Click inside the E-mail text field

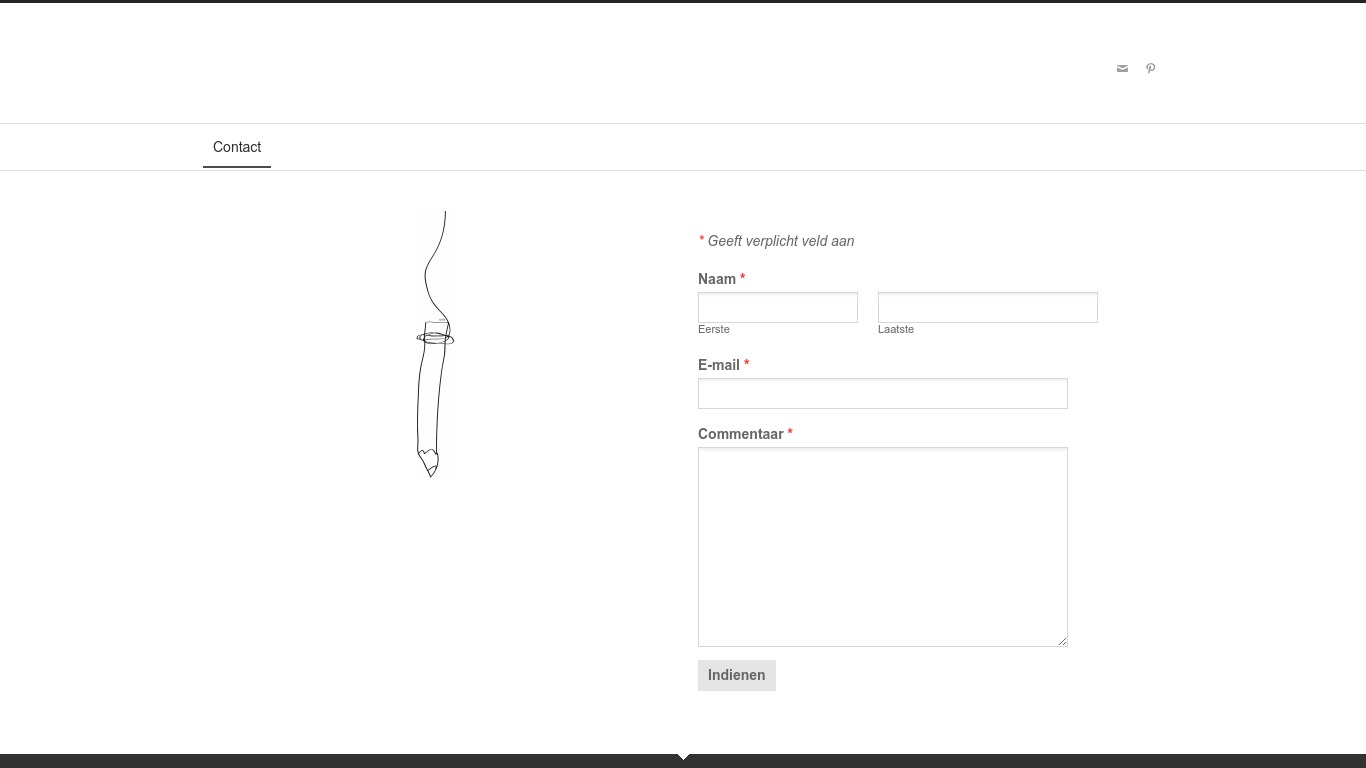[882, 393]
